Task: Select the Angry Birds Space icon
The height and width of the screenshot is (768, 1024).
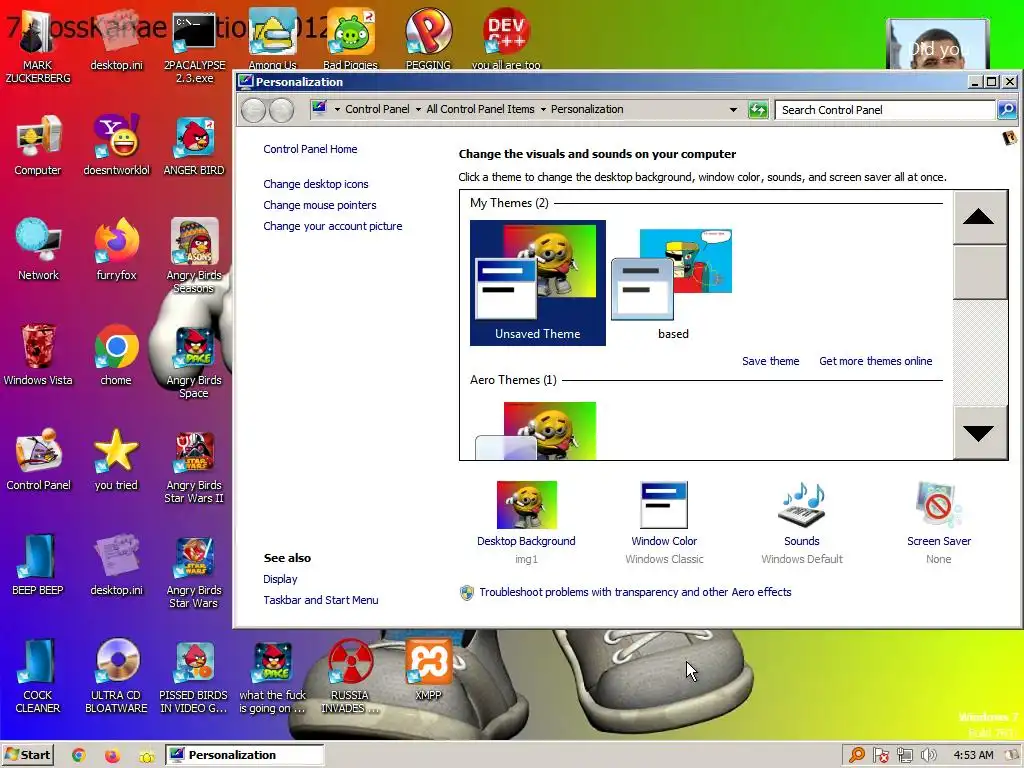Action: [194, 361]
